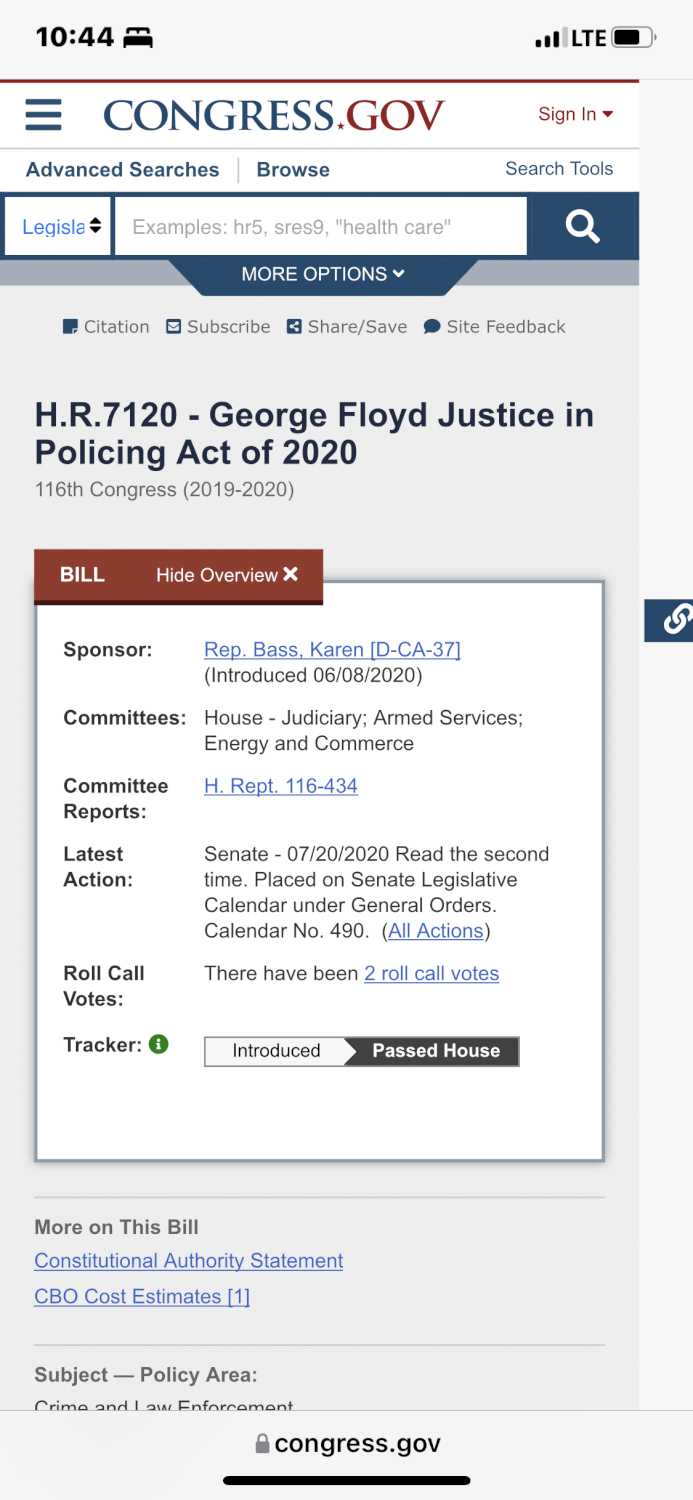View the 2 roll call votes
This screenshot has height=1500, width=693.
point(431,974)
